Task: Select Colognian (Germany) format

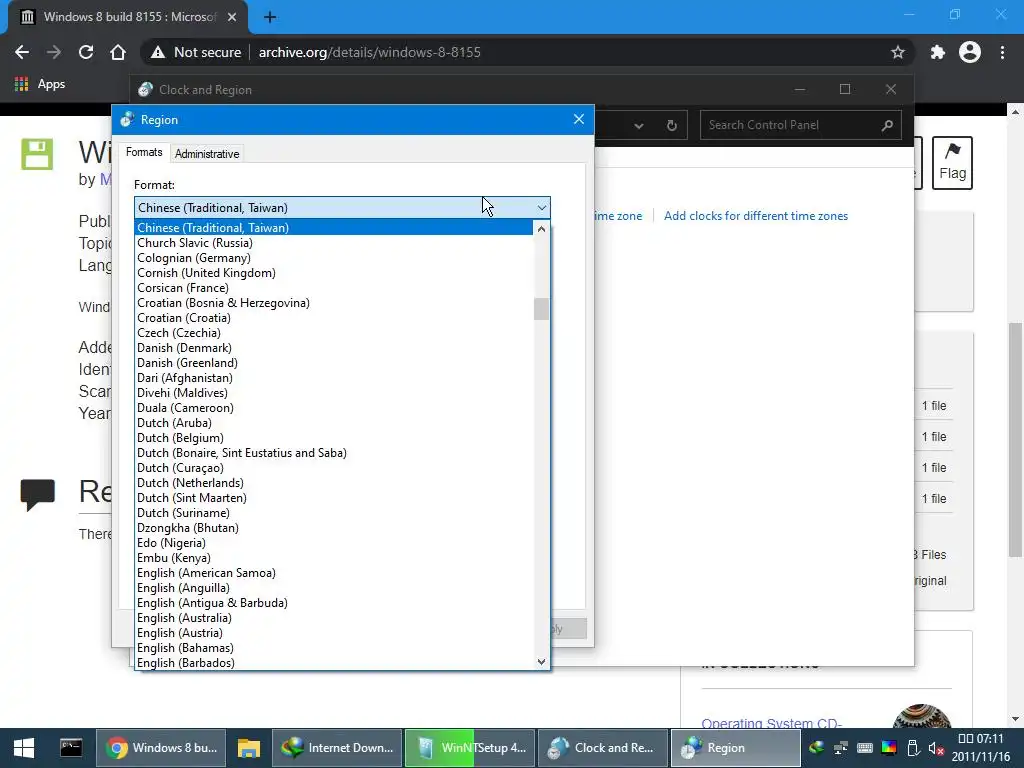Action: [x=333, y=258]
